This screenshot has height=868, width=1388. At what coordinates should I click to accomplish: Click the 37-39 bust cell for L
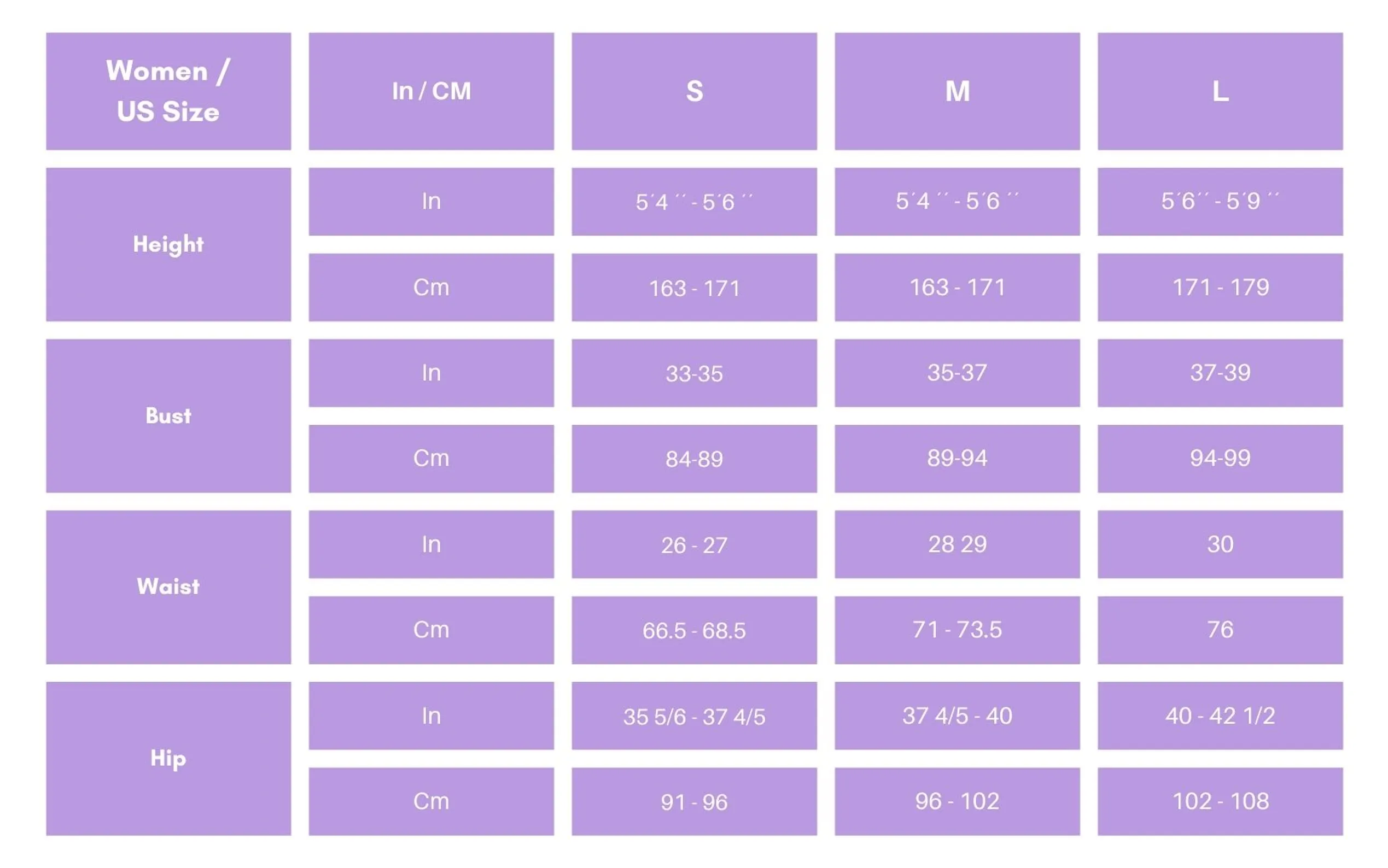[x=1220, y=373]
